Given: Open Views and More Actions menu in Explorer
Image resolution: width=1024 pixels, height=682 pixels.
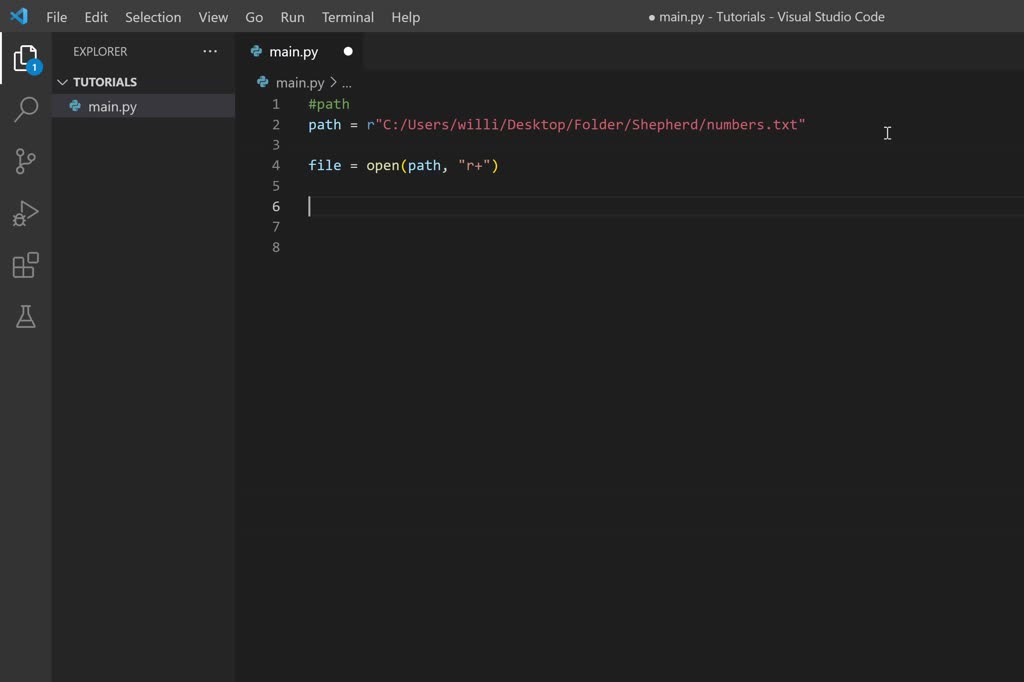Looking at the screenshot, I should 210,51.
